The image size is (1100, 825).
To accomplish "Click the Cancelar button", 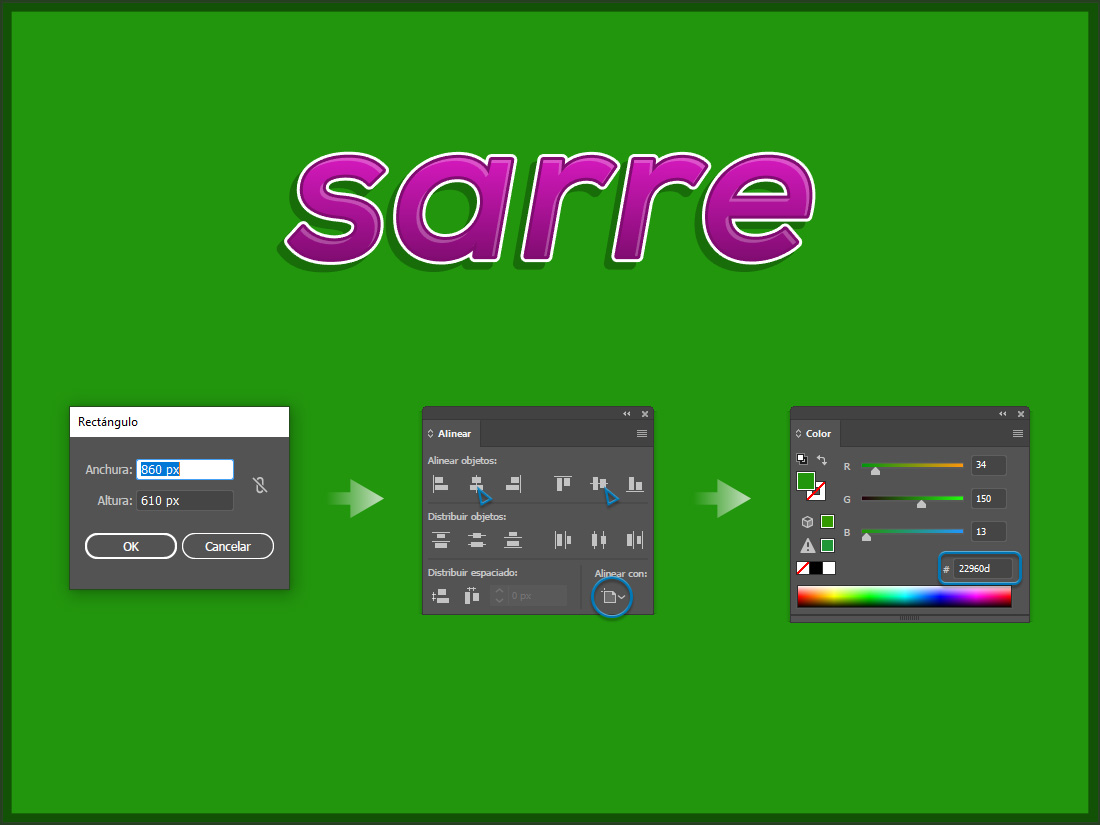I will click(227, 546).
